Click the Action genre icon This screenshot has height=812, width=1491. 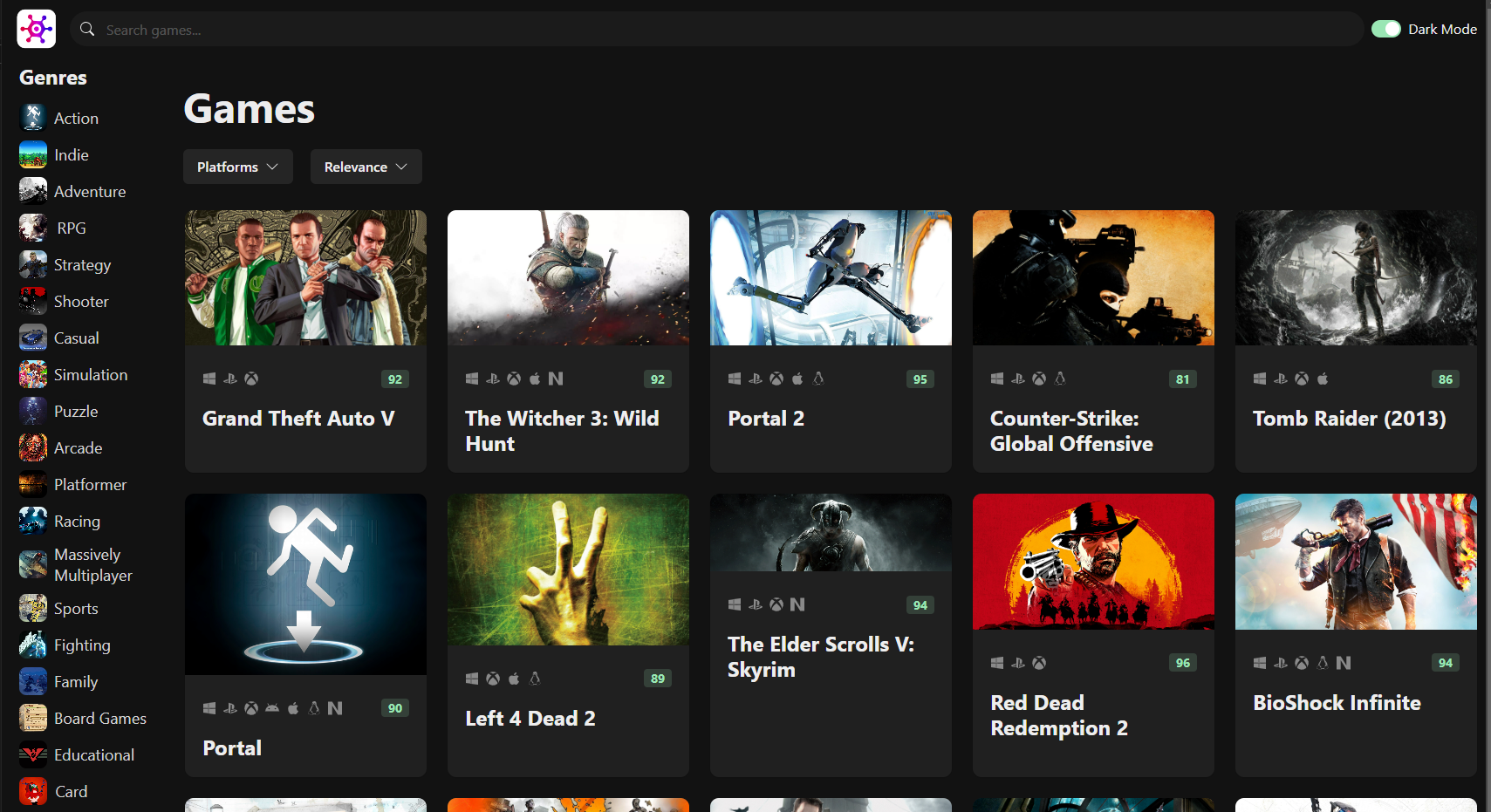point(33,118)
